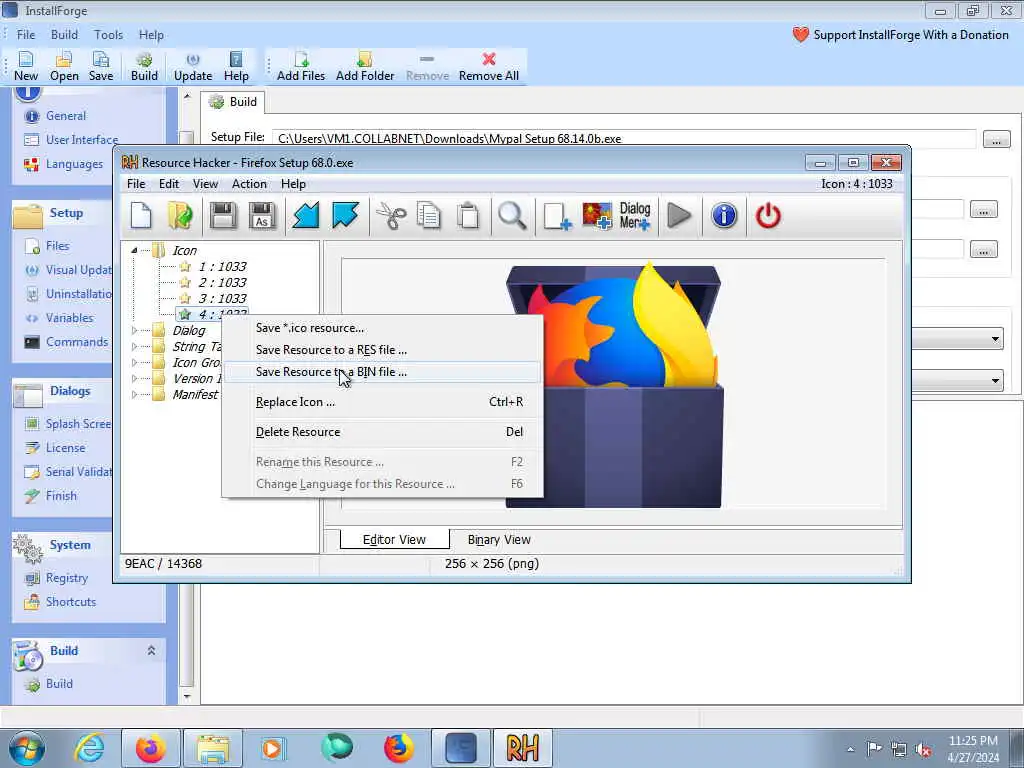
Task: Open Shortcuts in the InstallForge sidebar
Action: [71, 602]
